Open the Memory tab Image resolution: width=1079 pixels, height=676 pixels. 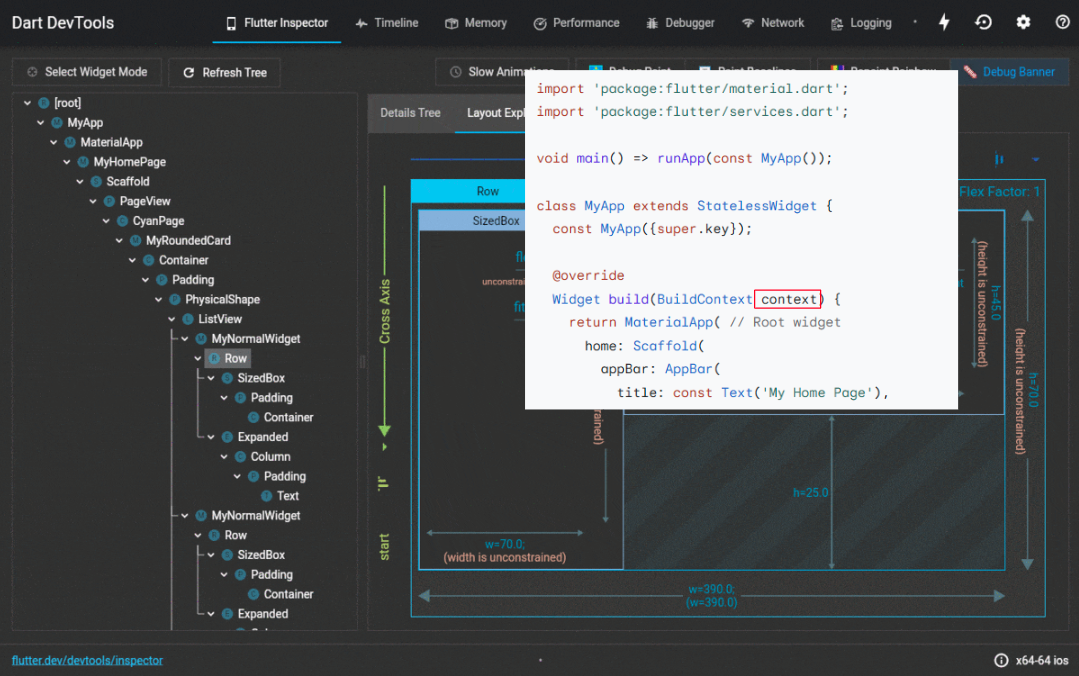[476, 23]
